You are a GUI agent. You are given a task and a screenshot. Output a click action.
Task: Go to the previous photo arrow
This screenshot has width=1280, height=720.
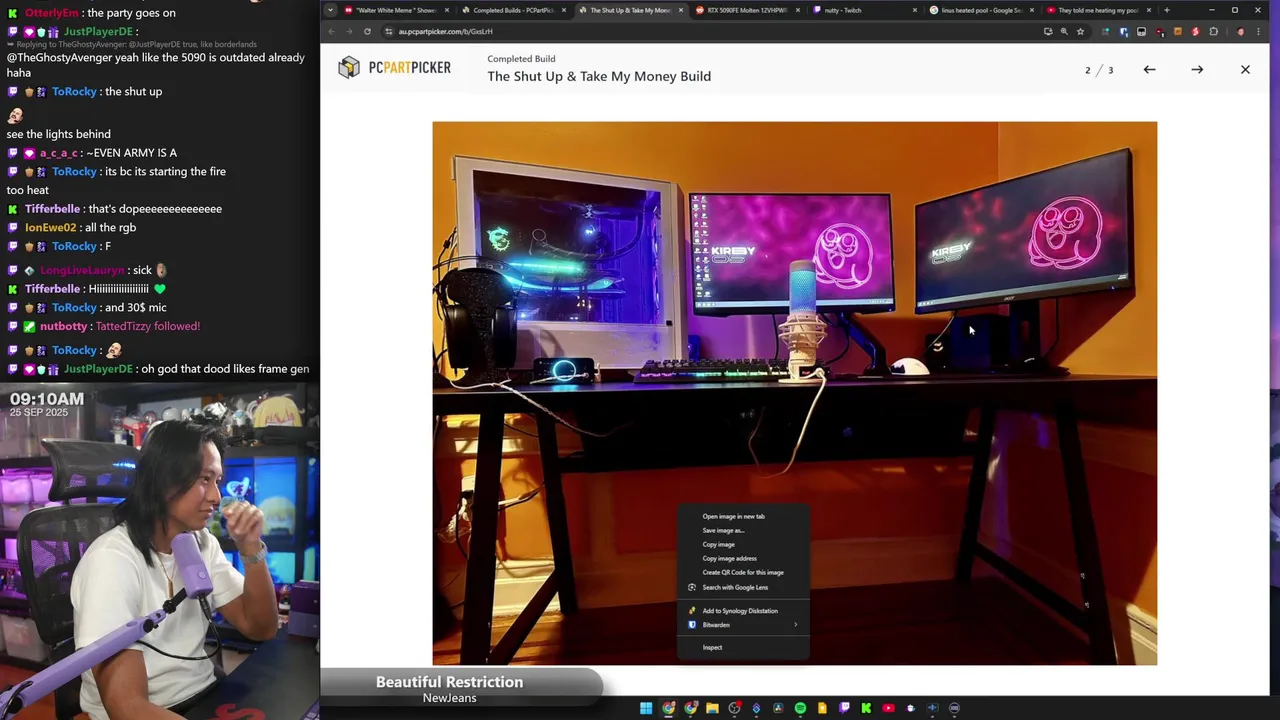coord(1149,69)
